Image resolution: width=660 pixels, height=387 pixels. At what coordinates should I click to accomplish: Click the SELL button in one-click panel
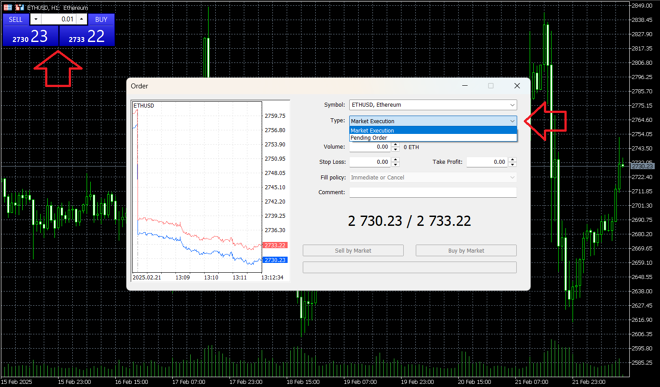pos(16,19)
